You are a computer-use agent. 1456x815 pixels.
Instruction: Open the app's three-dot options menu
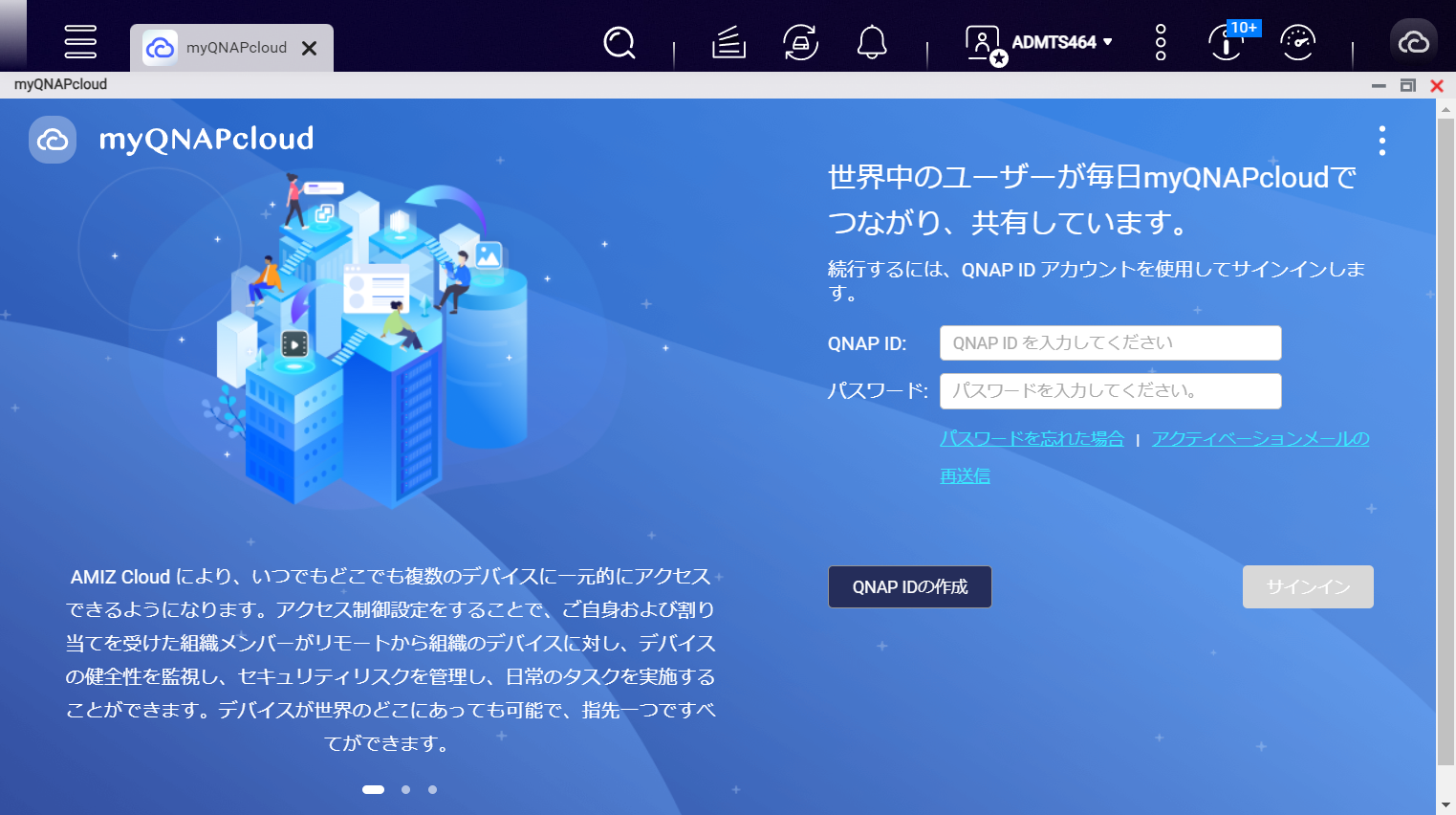pos(1381,141)
